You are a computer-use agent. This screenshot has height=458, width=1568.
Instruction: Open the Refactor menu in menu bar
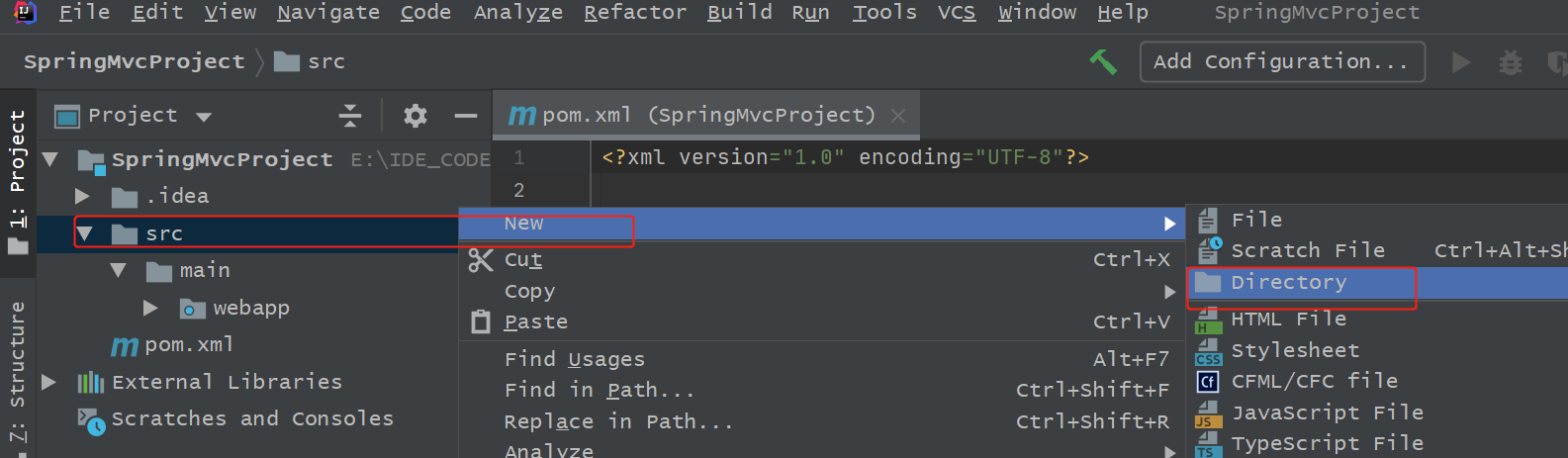pyautogui.click(x=634, y=13)
